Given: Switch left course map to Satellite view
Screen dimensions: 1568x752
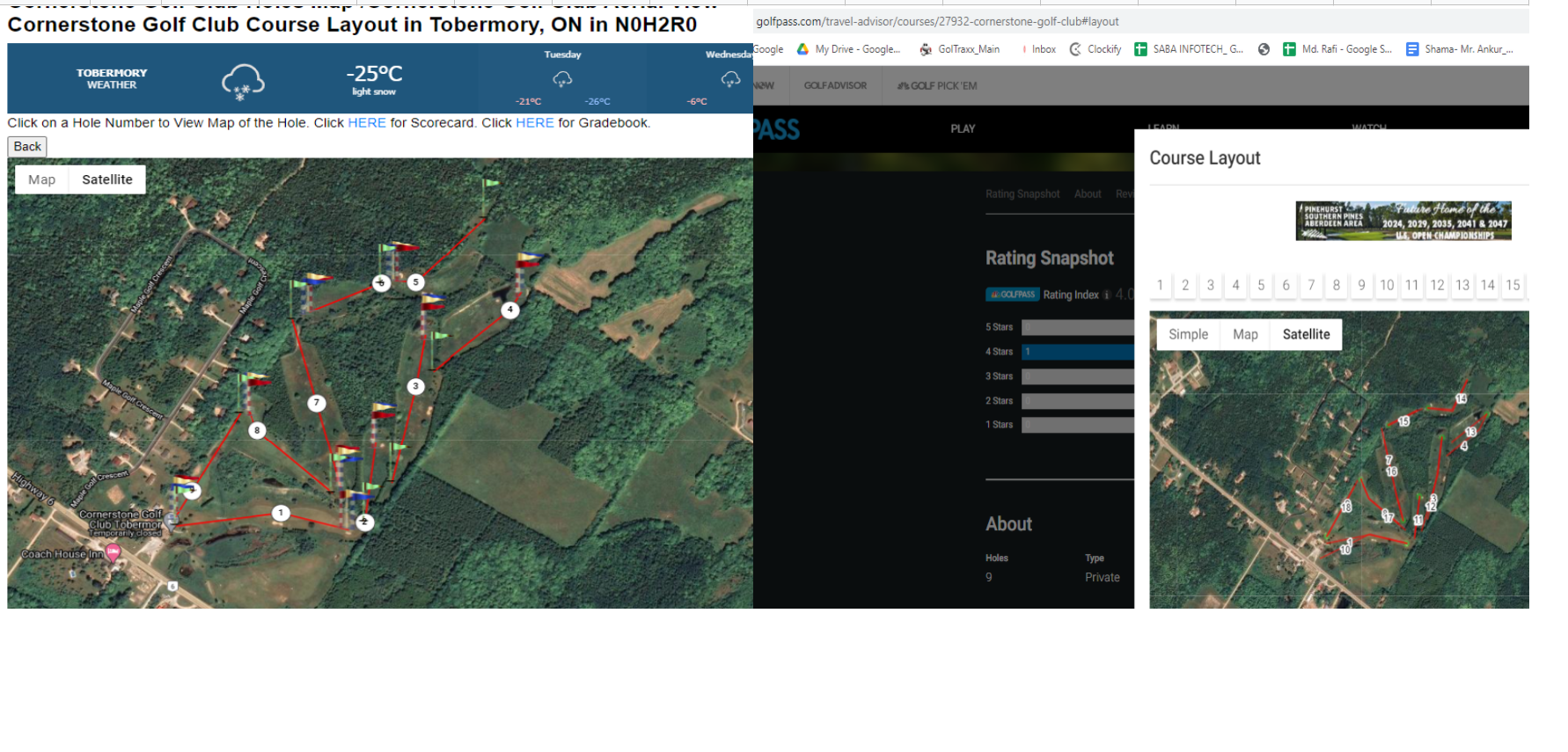Looking at the screenshot, I should [107, 179].
